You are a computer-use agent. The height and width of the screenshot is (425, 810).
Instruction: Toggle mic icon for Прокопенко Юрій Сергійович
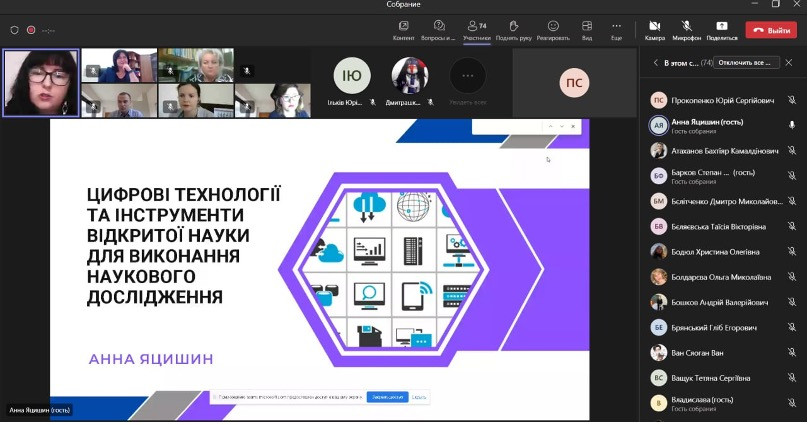point(791,100)
